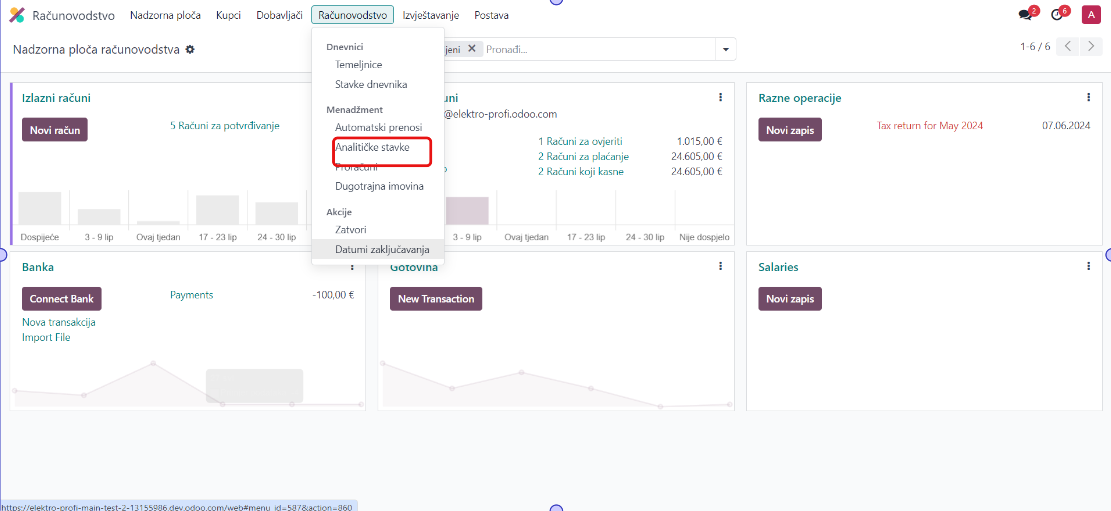Screen dimensions: 1111x511
Task: Open the Izvještavanje menu
Action: (430, 15)
